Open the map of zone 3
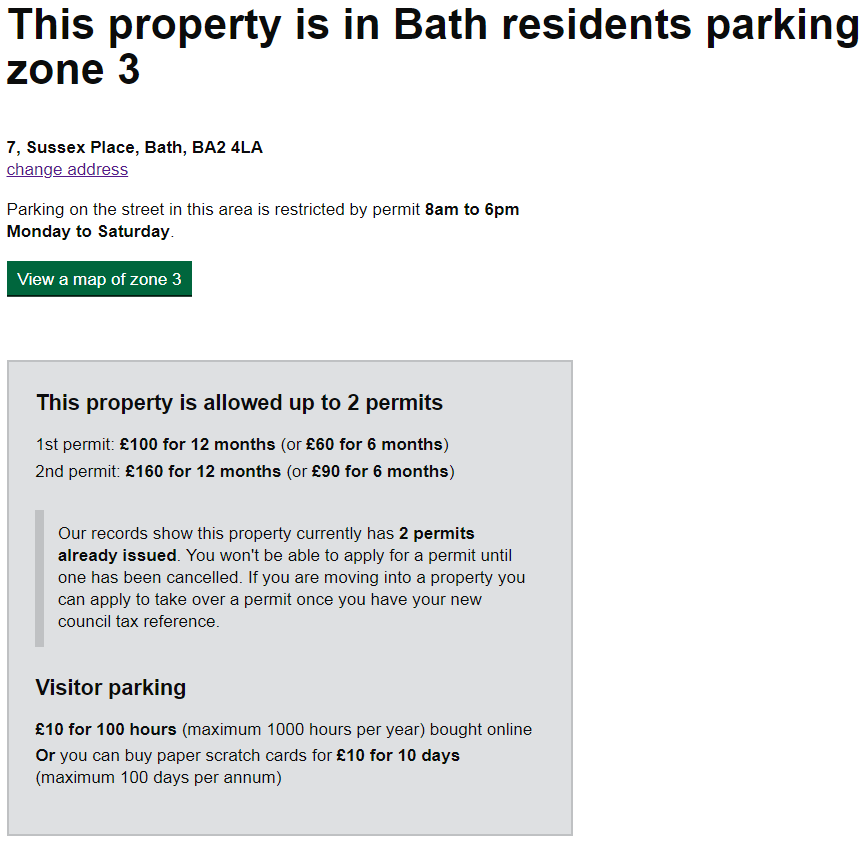 tap(98, 278)
